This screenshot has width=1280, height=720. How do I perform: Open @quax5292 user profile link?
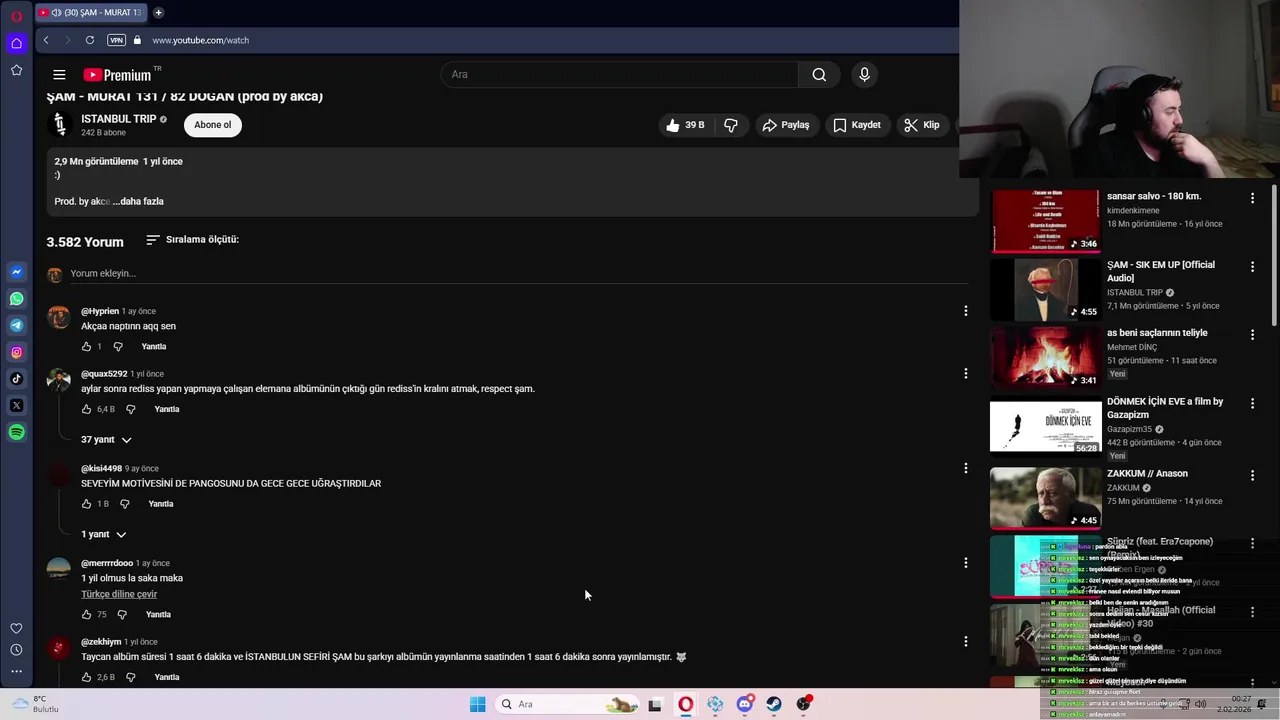[x=104, y=374]
